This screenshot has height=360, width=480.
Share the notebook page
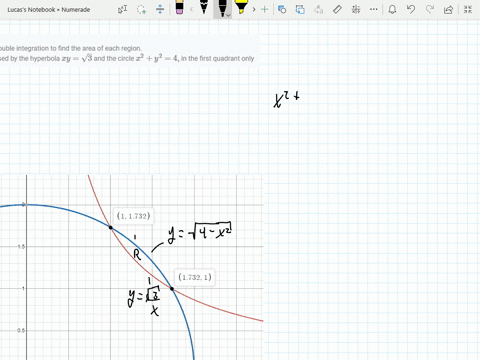pos(448,10)
